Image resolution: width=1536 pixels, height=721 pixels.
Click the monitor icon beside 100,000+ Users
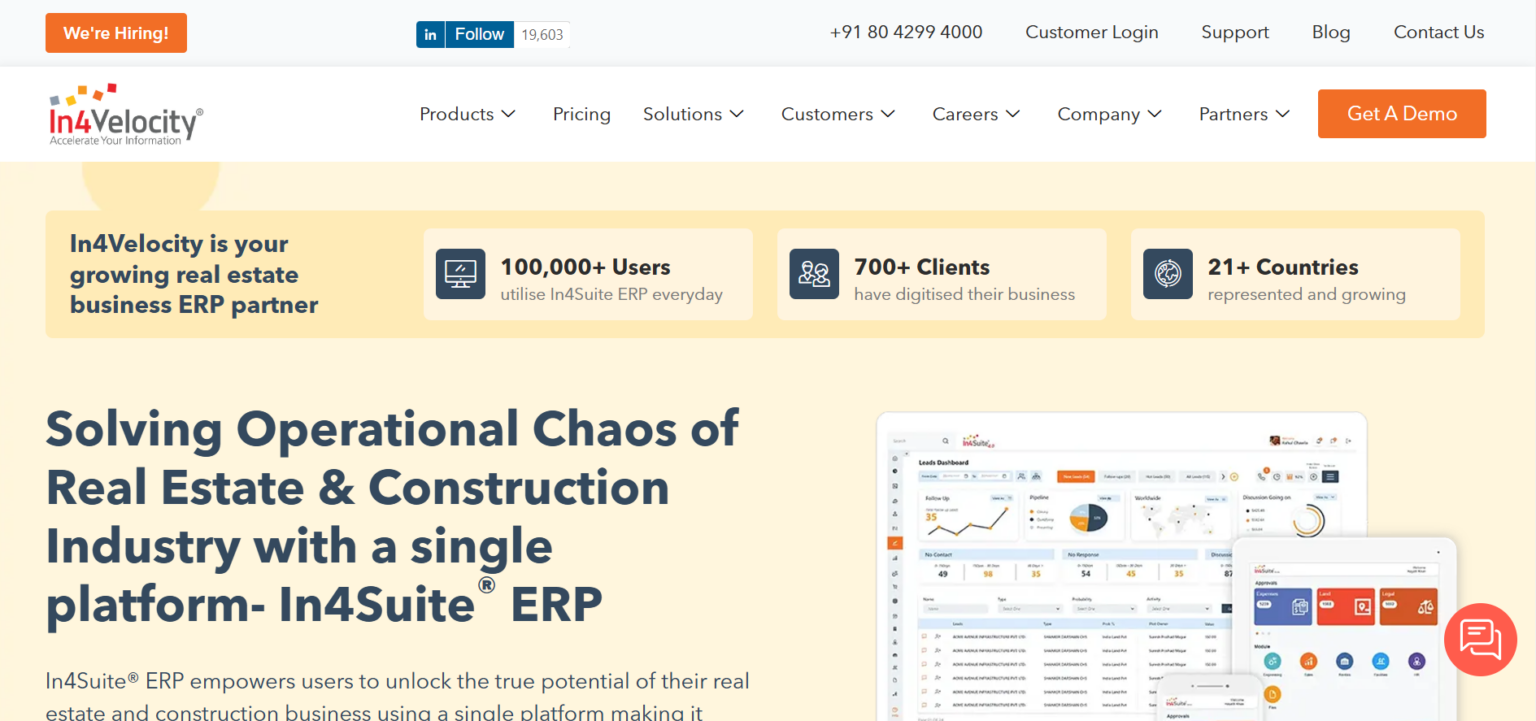[x=460, y=273]
